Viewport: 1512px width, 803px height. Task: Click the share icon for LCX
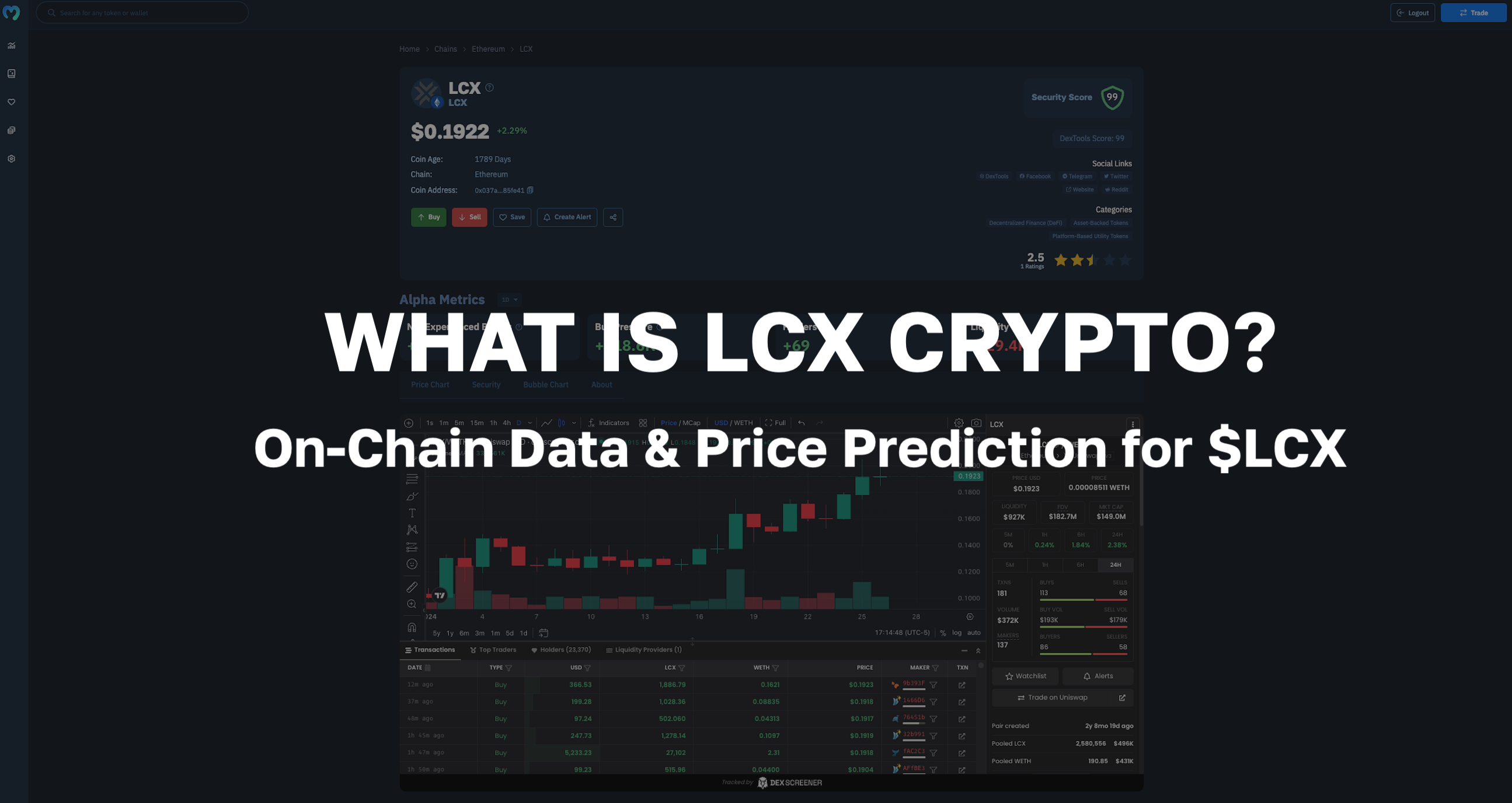pos(613,217)
